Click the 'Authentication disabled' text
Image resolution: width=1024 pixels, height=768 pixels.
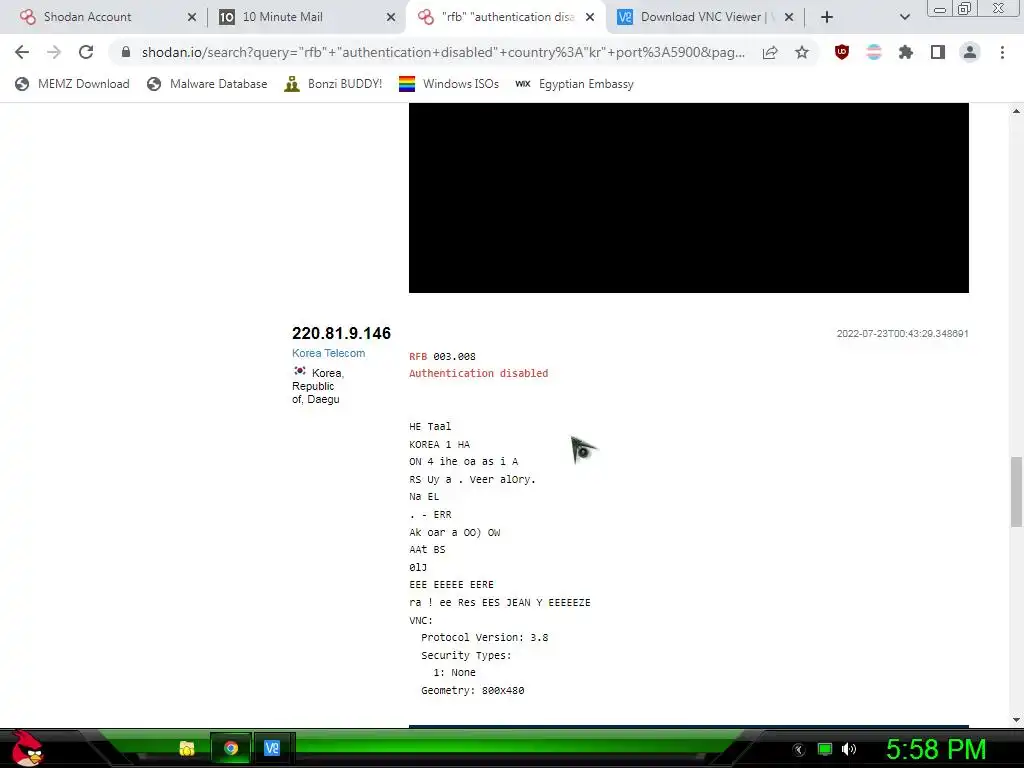tap(479, 374)
